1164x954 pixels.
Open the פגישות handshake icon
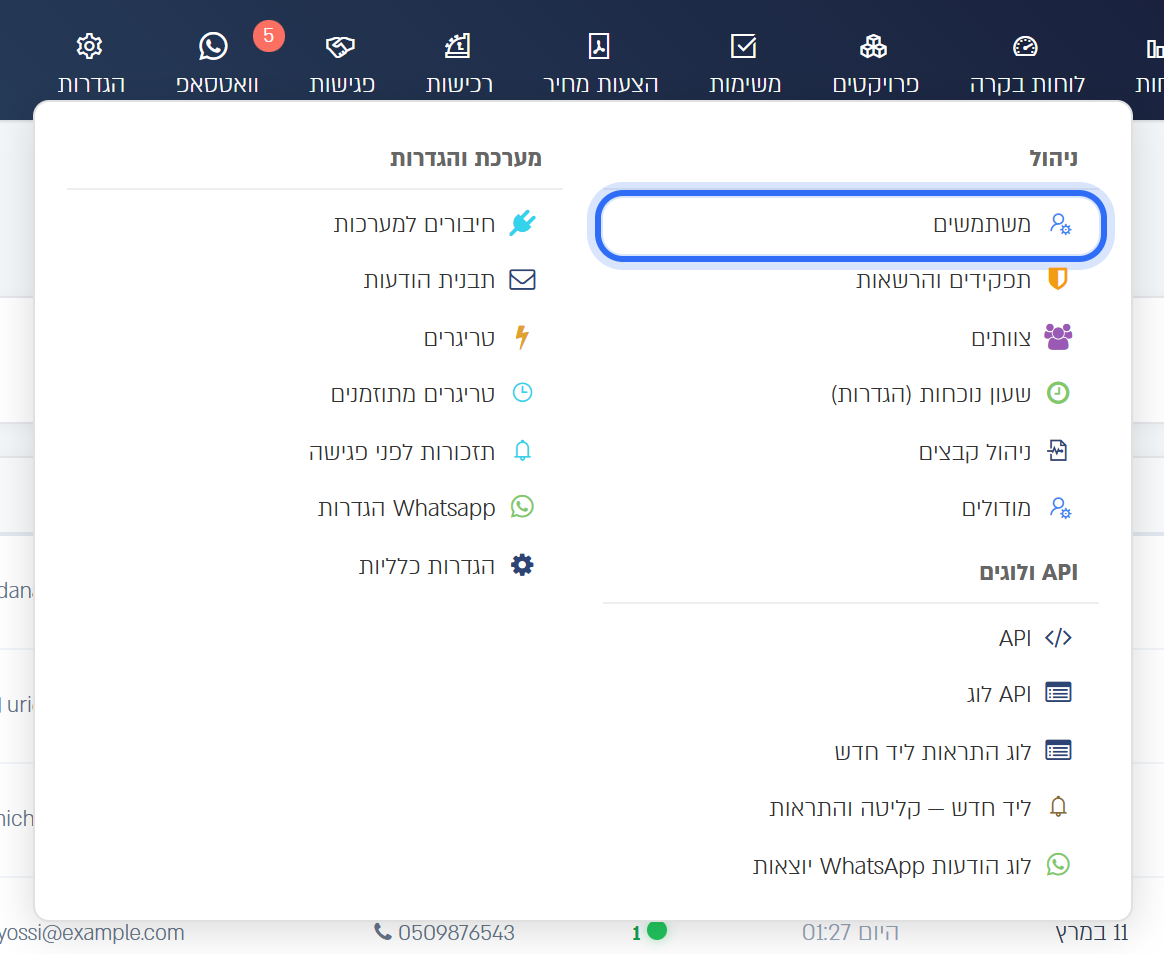coord(341,46)
